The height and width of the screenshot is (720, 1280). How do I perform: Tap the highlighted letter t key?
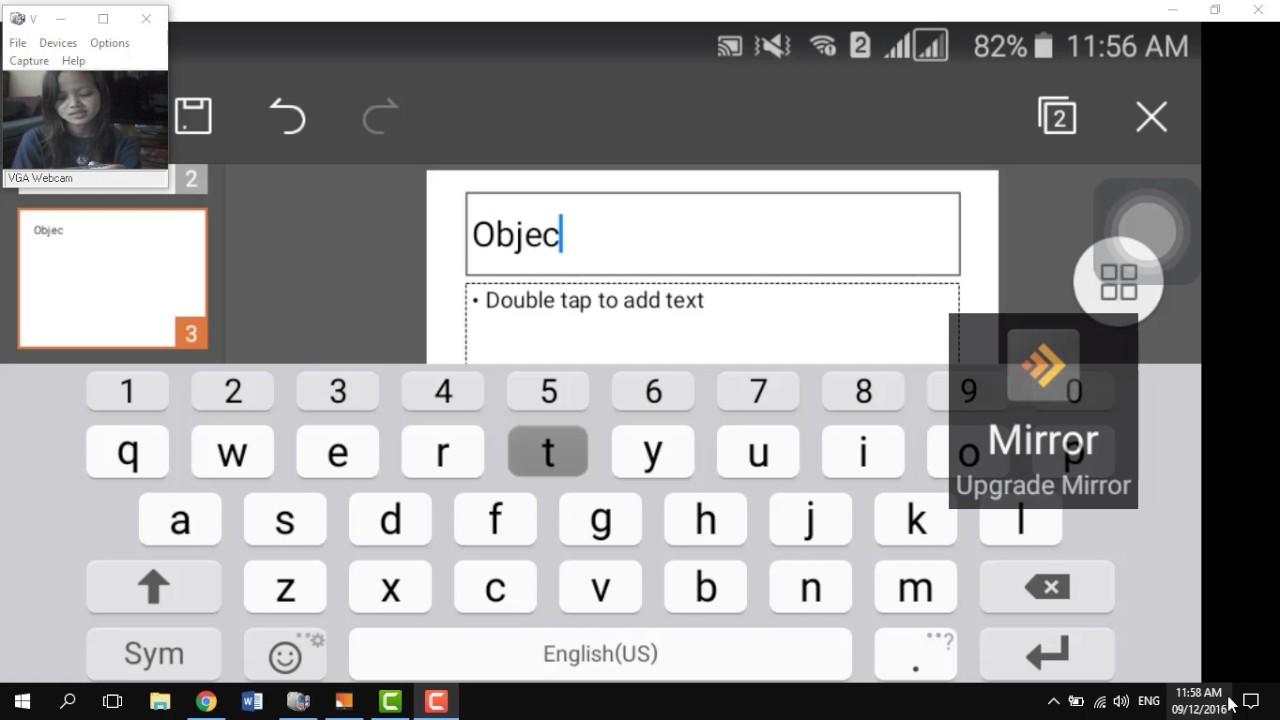pyautogui.click(x=547, y=453)
